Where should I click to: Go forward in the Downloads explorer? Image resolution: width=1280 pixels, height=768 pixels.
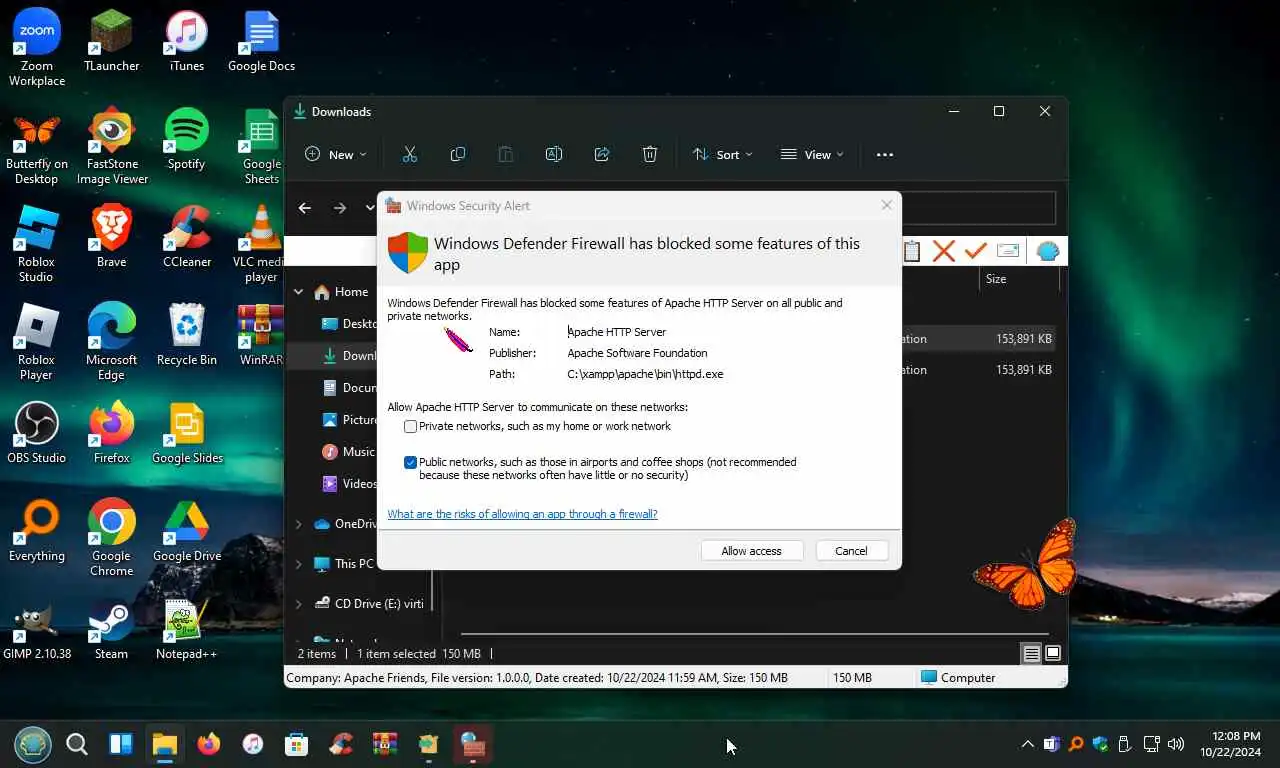click(x=340, y=208)
